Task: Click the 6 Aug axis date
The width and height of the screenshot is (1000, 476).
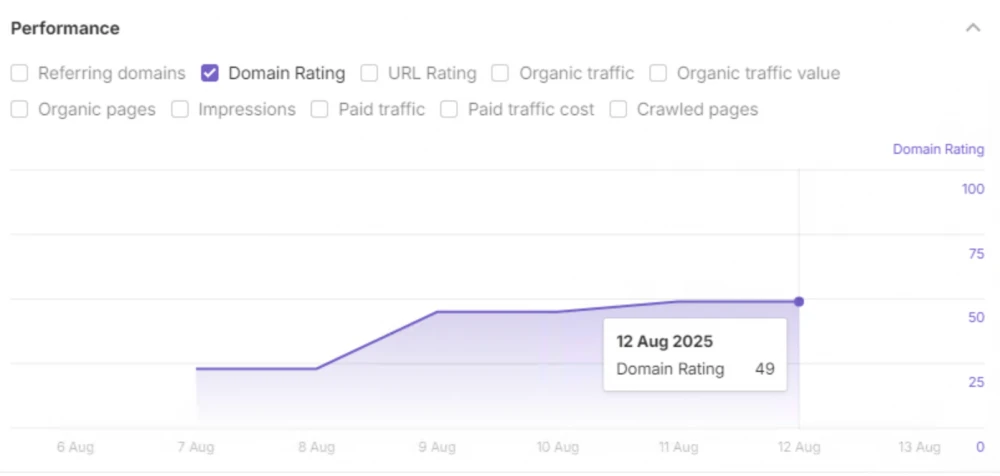Action: click(x=75, y=447)
